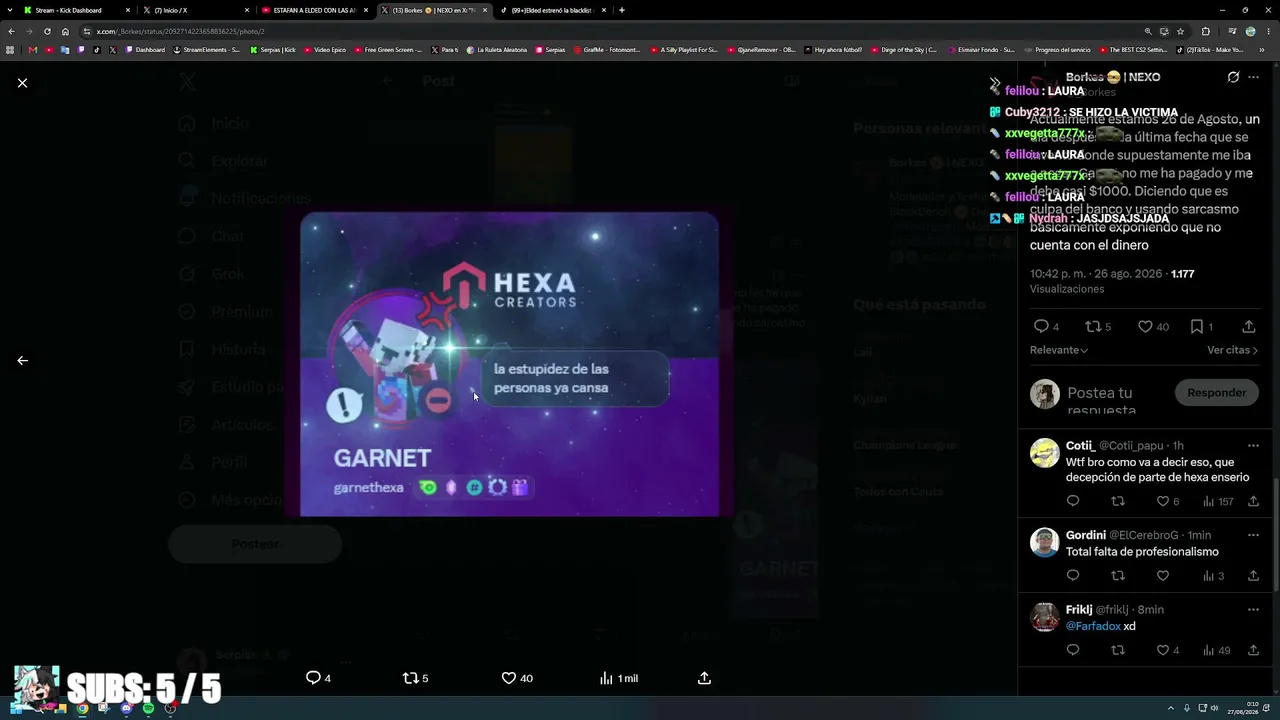Click the x.com address bar
Image resolution: width=1280 pixels, height=720 pixels.
[x=600, y=31]
